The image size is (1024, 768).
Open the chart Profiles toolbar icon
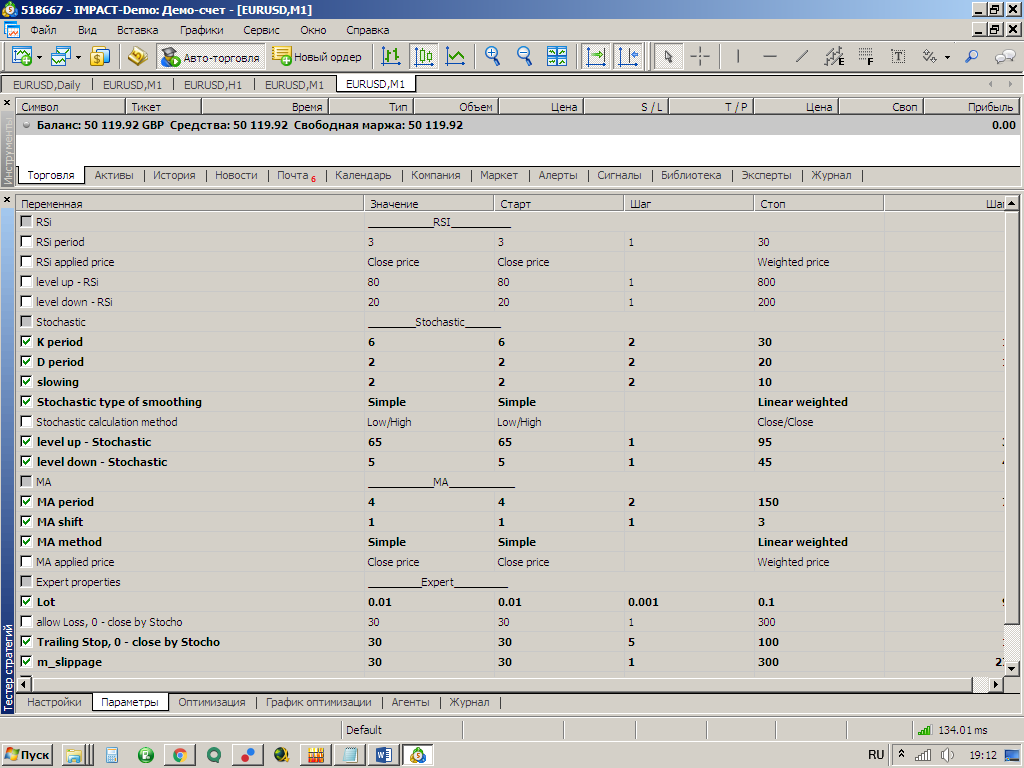(61, 57)
